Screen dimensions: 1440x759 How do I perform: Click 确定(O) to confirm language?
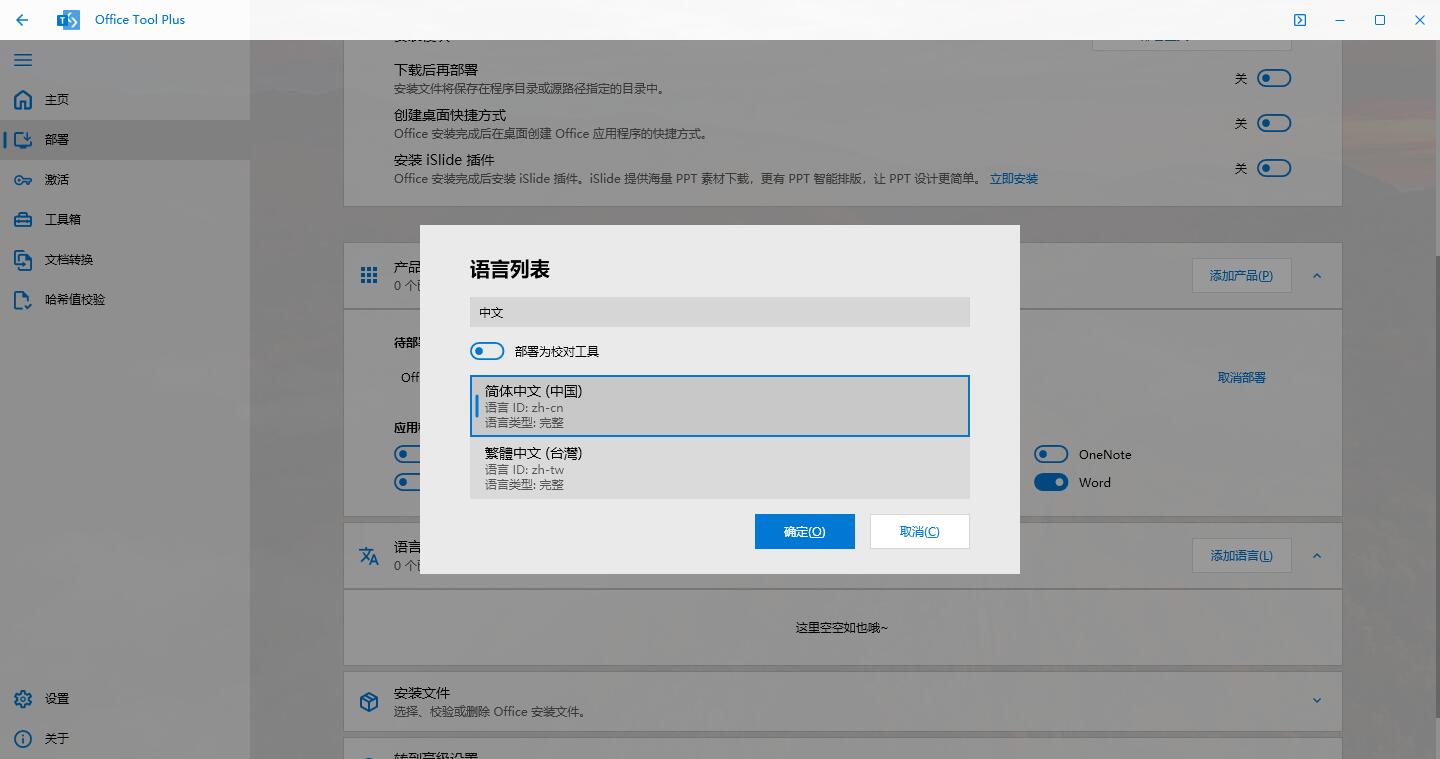[805, 532]
